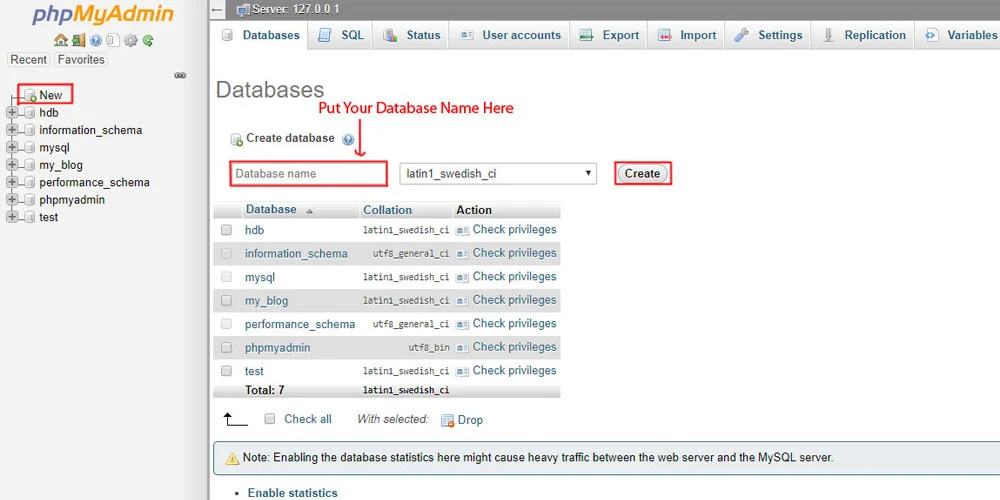Open the my_blog link in the databases table
Viewport: 1000px width, 500px height.
point(267,300)
